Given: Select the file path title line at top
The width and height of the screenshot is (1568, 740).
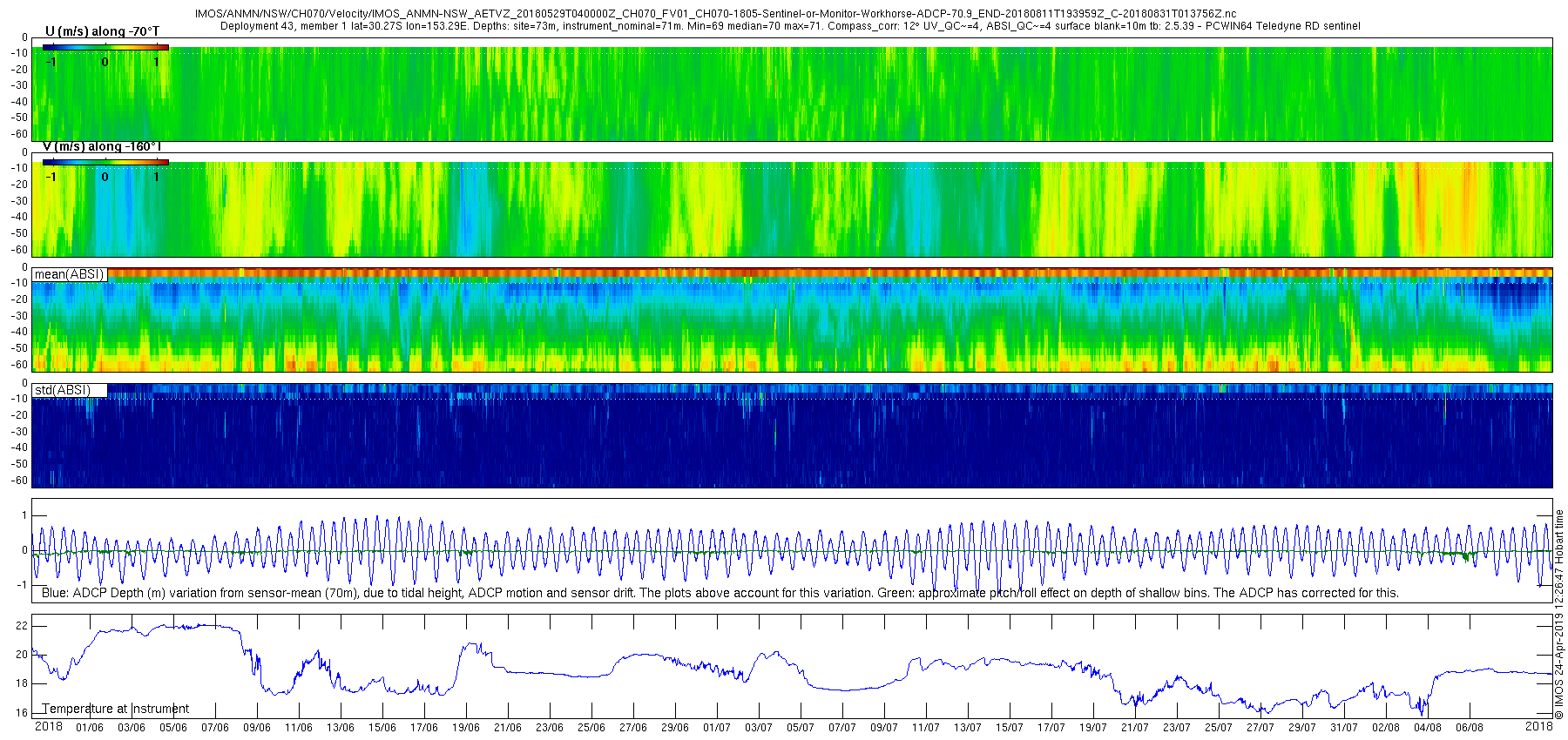Looking at the screenshot, I should tap(715, 14).
